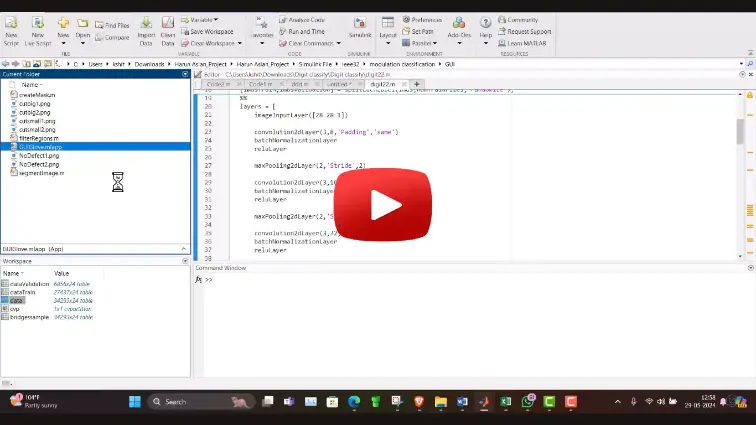
Task: Switch to the Code2.m editor tab
Action: point(217,84)
